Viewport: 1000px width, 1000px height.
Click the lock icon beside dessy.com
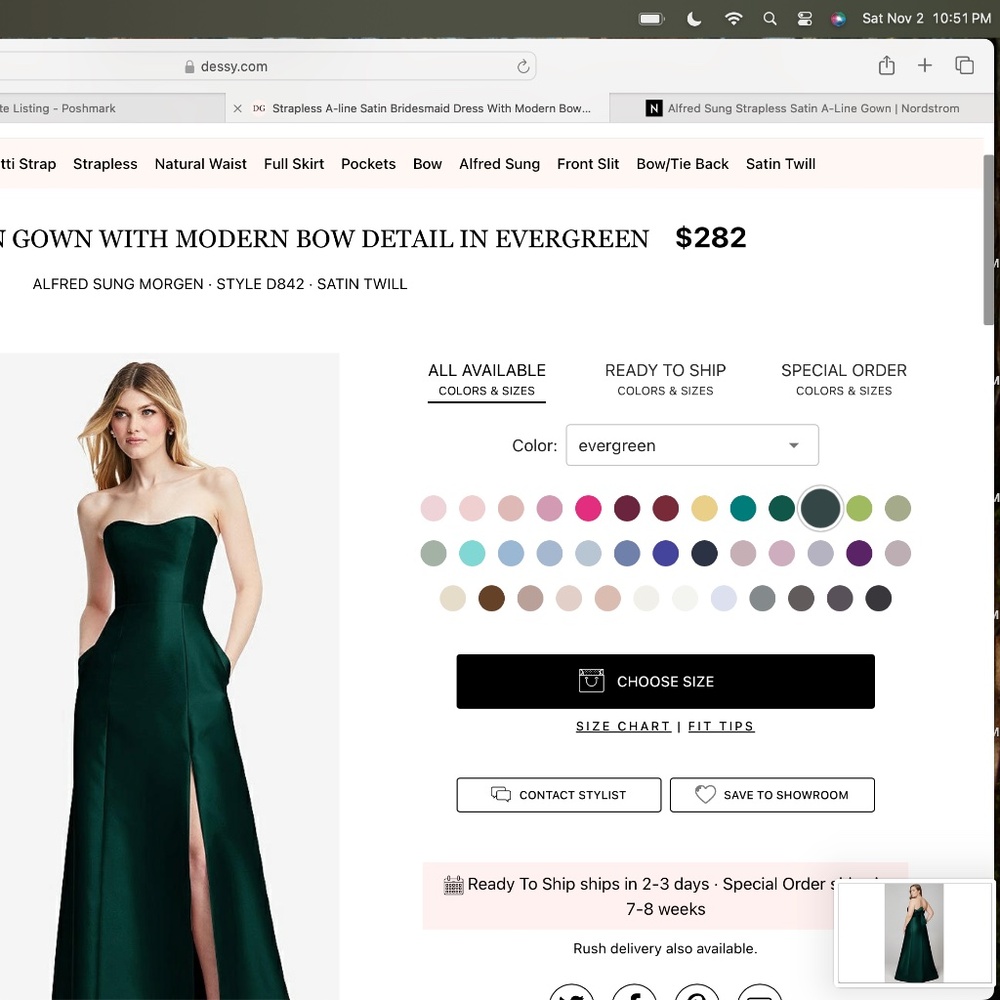[189, 66]
